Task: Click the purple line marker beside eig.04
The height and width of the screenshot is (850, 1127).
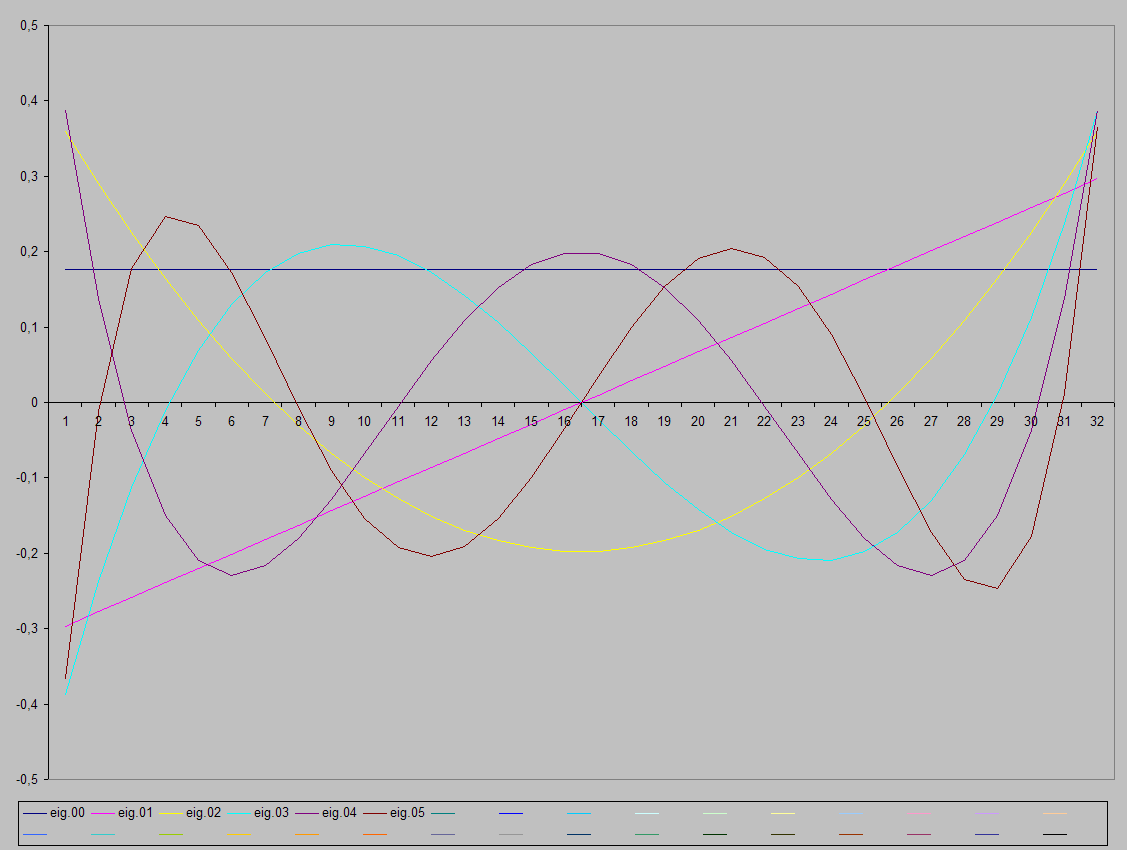Action: pos(307,813)
